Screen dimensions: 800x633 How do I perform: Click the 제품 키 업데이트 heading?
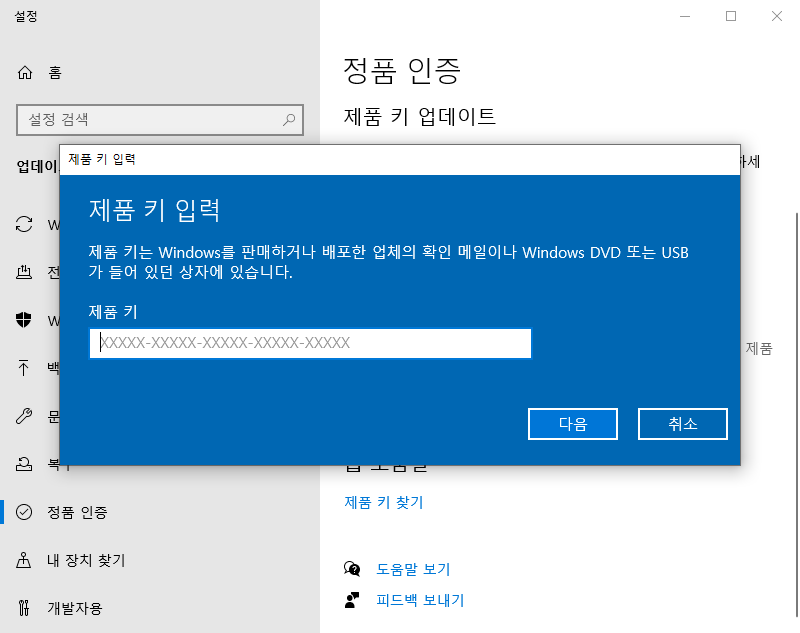[419, 117]
